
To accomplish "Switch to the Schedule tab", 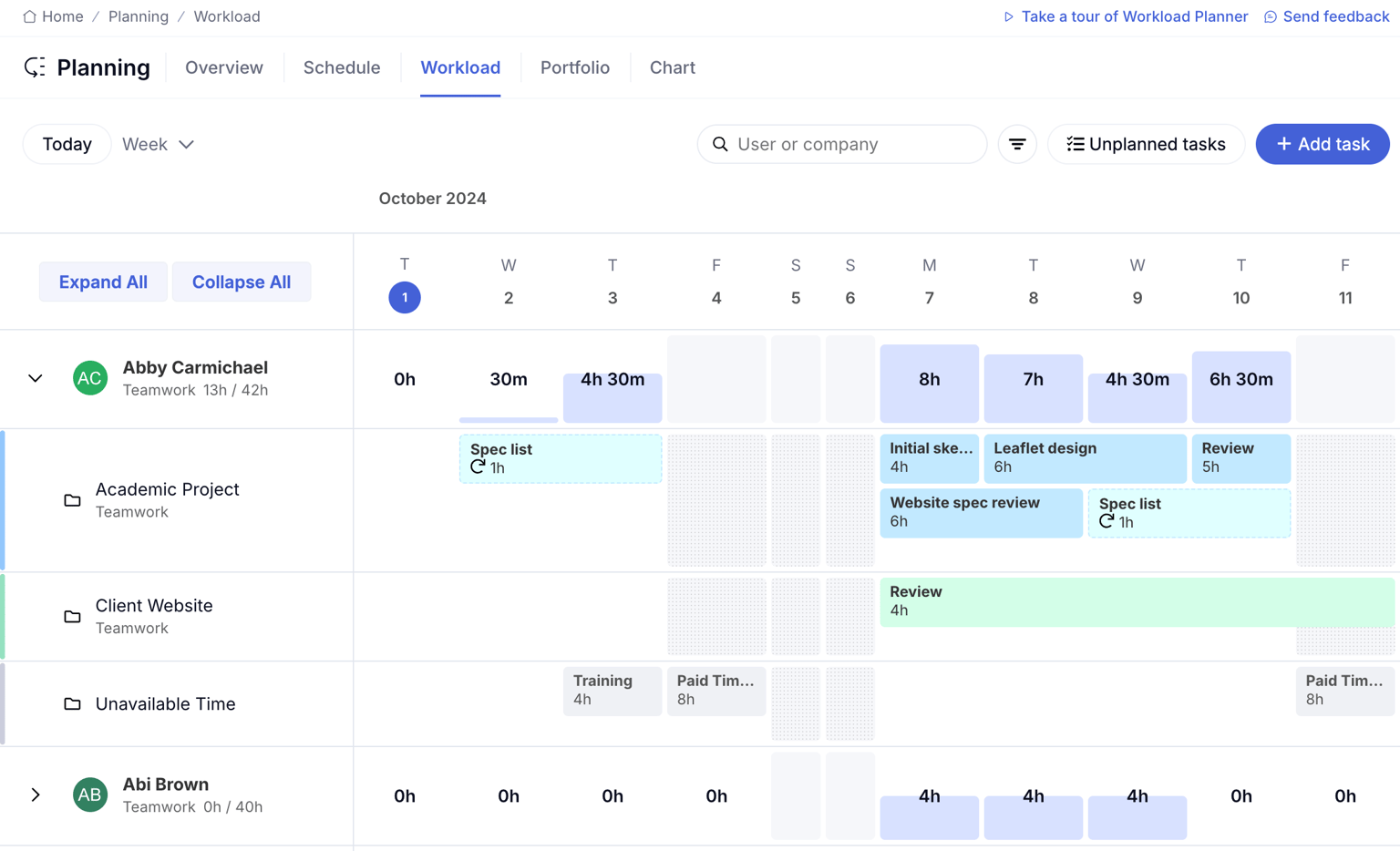I will click(x=342, y=67).
